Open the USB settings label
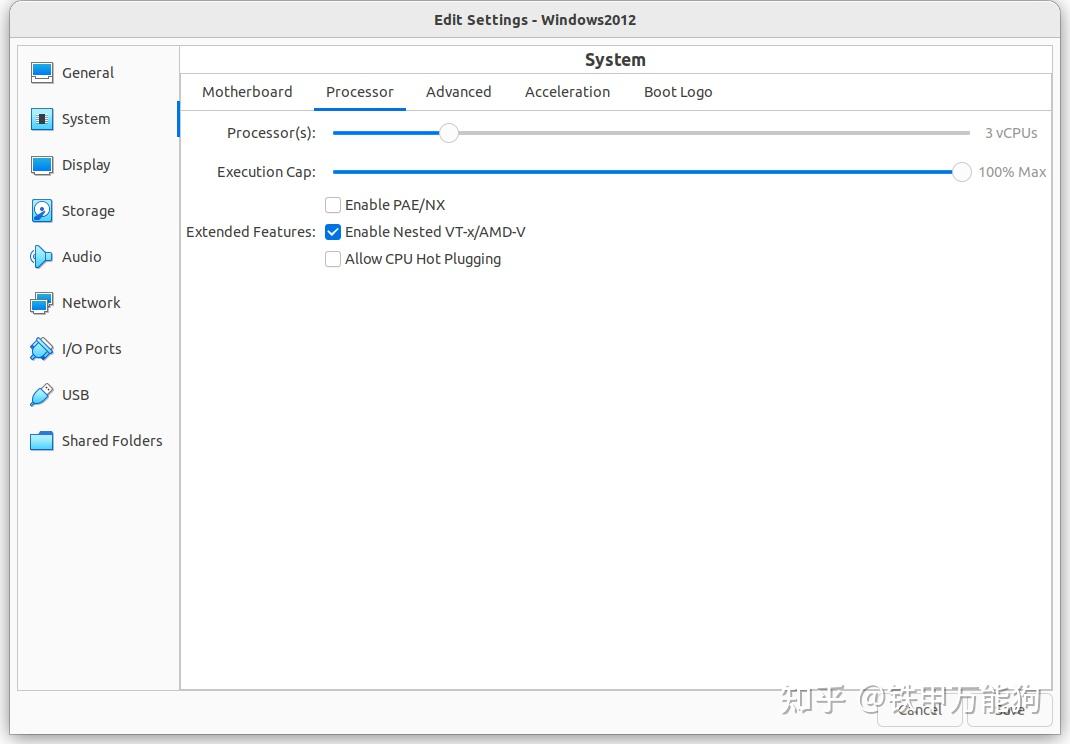The height and width of the screenshot is (744, 1070). click(x=76, y=395)
